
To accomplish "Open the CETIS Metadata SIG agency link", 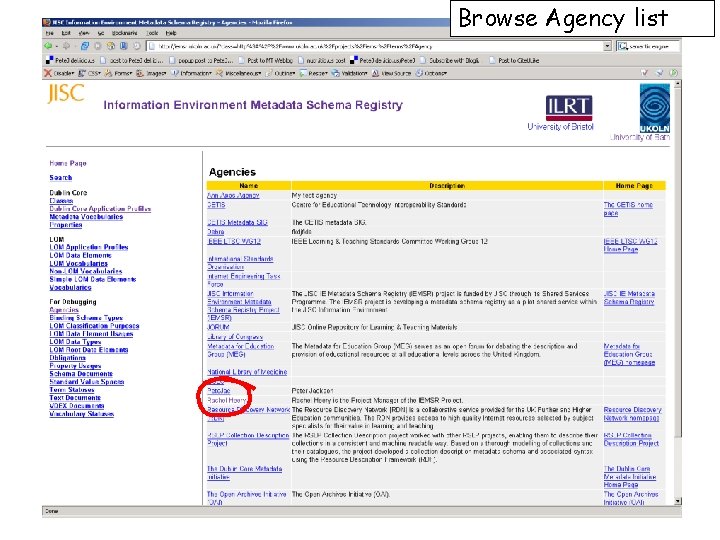I will coord(237,222).
